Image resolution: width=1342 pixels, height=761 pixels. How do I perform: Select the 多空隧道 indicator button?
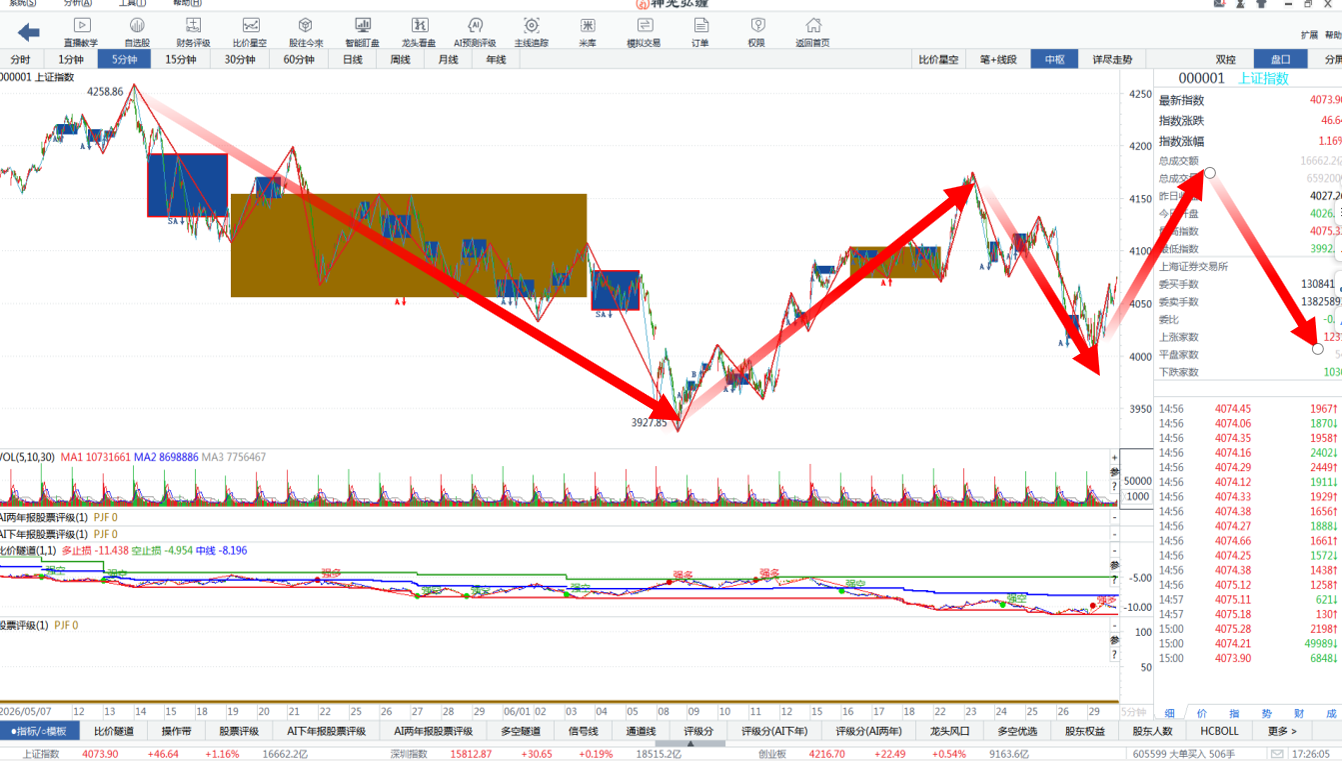(x=521, y=731)
